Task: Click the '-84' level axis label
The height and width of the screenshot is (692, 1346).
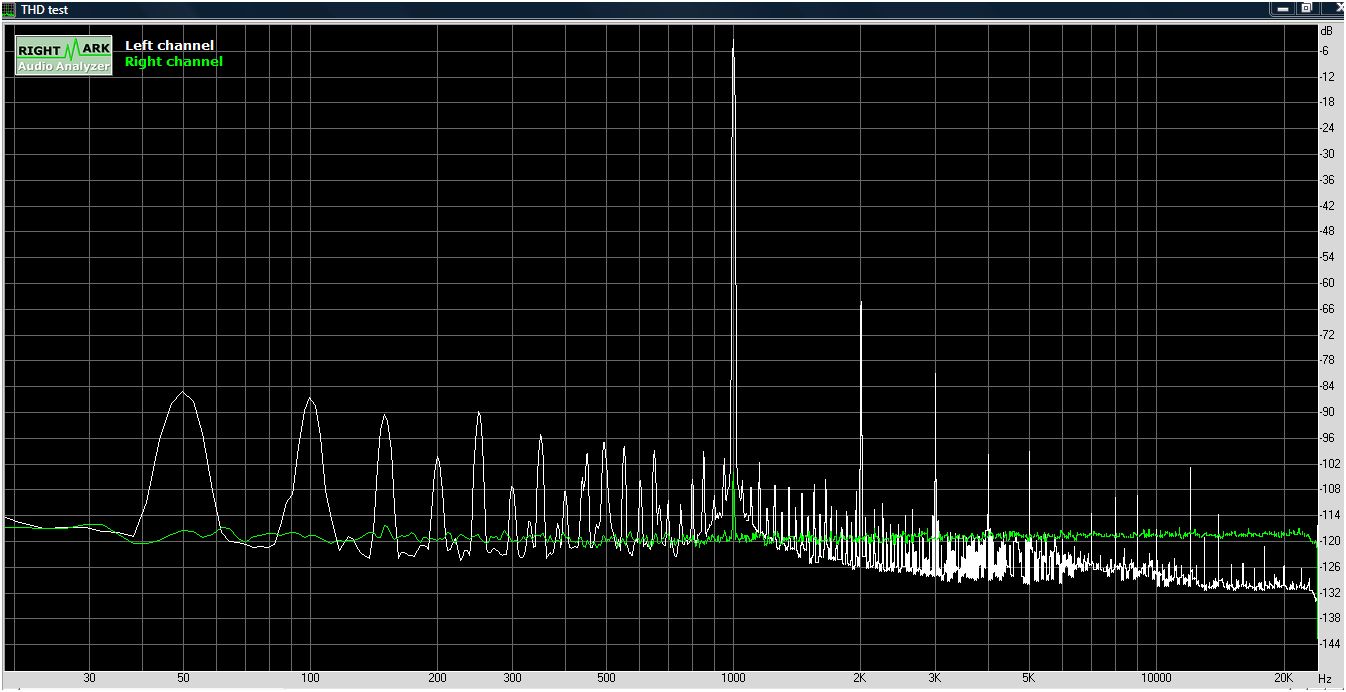Action: point(1328,386)
